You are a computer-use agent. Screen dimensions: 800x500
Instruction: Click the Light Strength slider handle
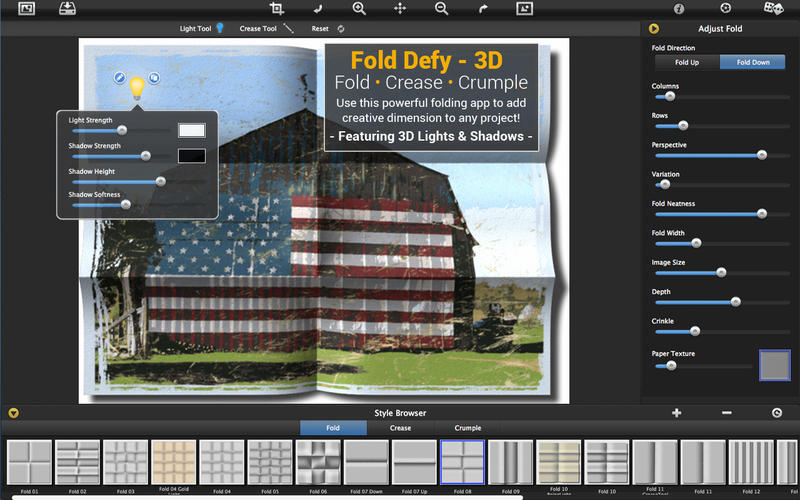[x=122, y=131]
